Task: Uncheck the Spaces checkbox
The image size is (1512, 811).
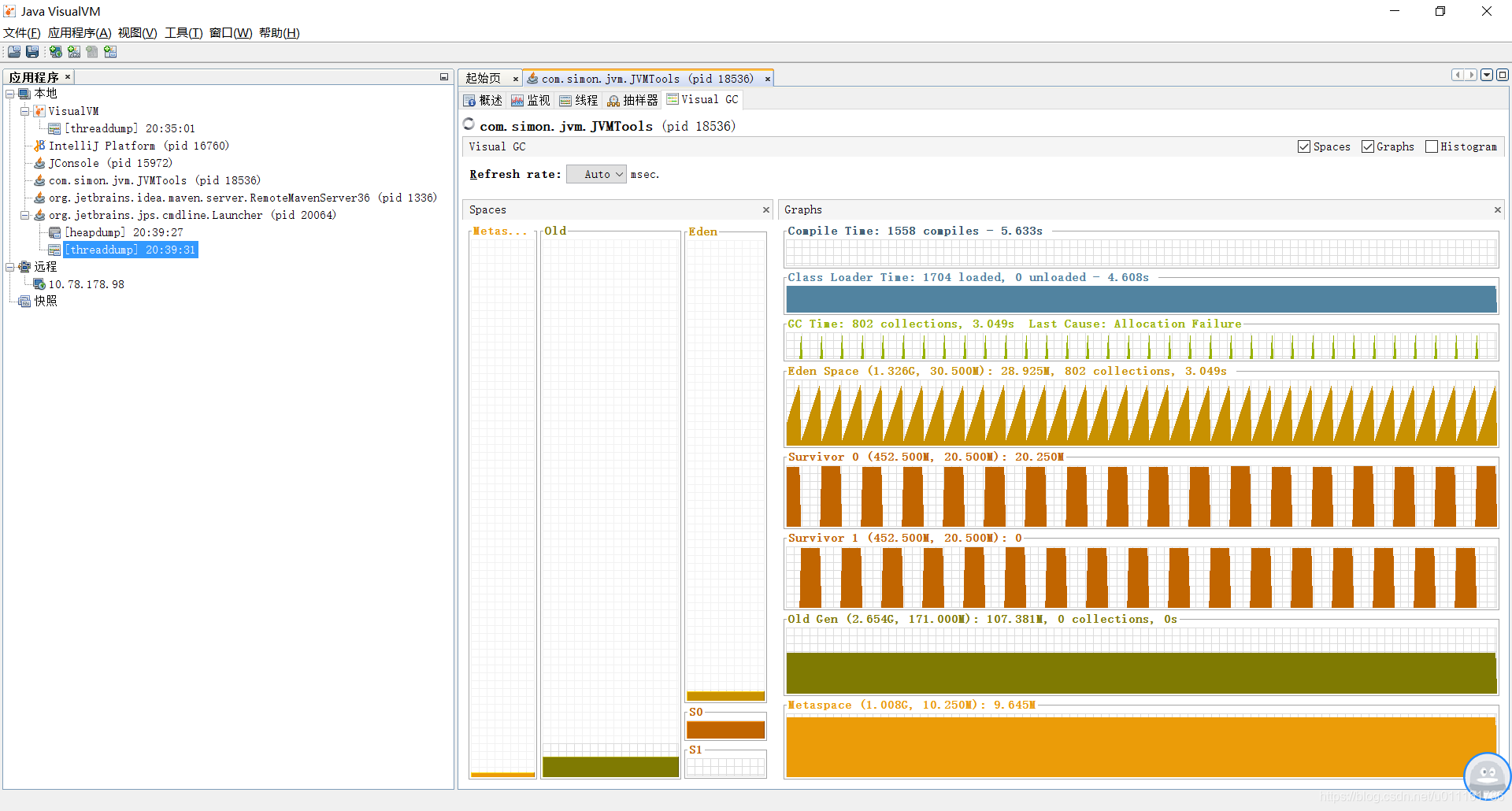Action: tap(1304, 146)
